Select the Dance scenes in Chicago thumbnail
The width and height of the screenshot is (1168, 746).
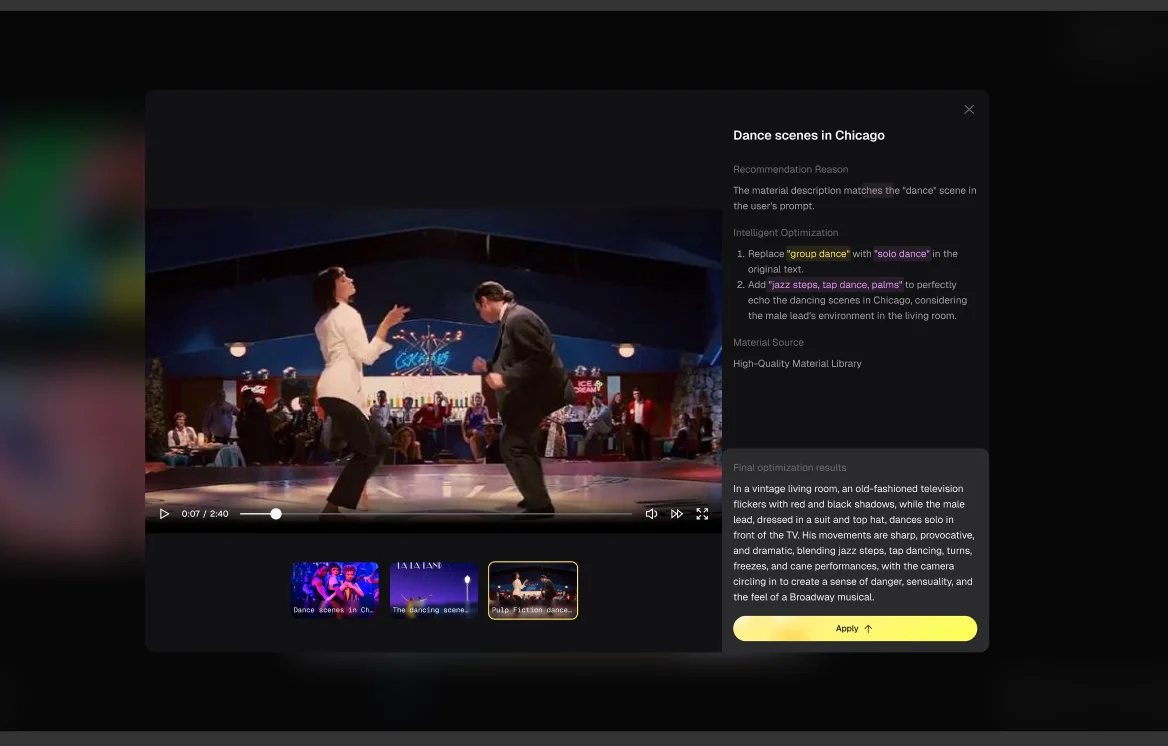click(335, 589)
